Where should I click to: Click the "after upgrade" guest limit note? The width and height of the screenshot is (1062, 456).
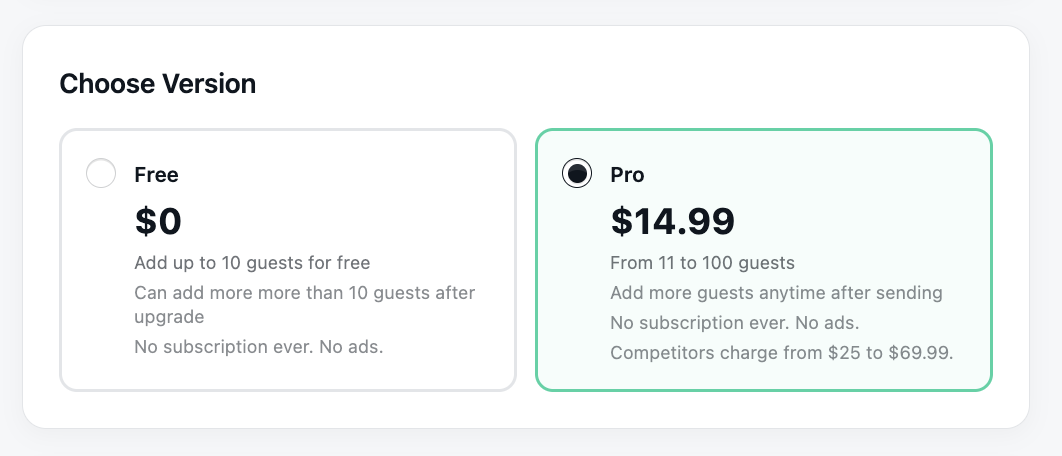(304, 304)
